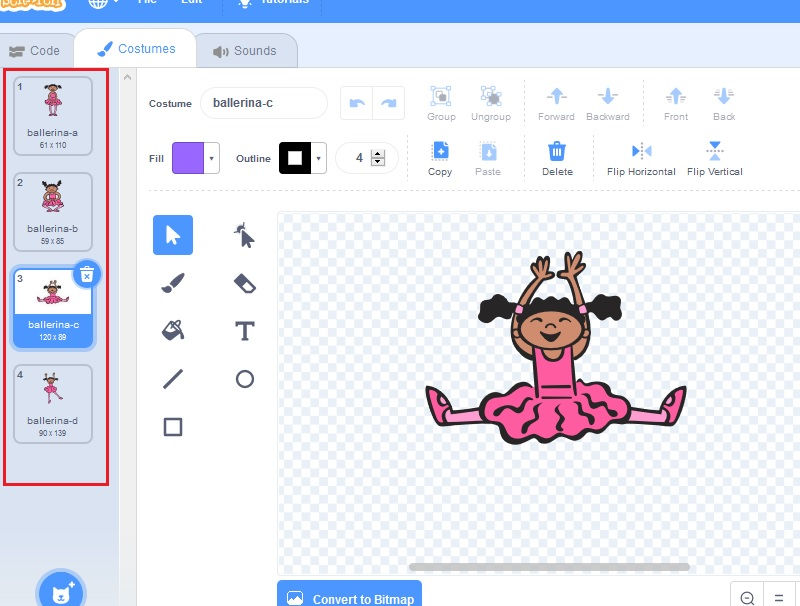Select the Eraser tool
The width and height of the screenshot is (800, 606).
pos(244,283)
